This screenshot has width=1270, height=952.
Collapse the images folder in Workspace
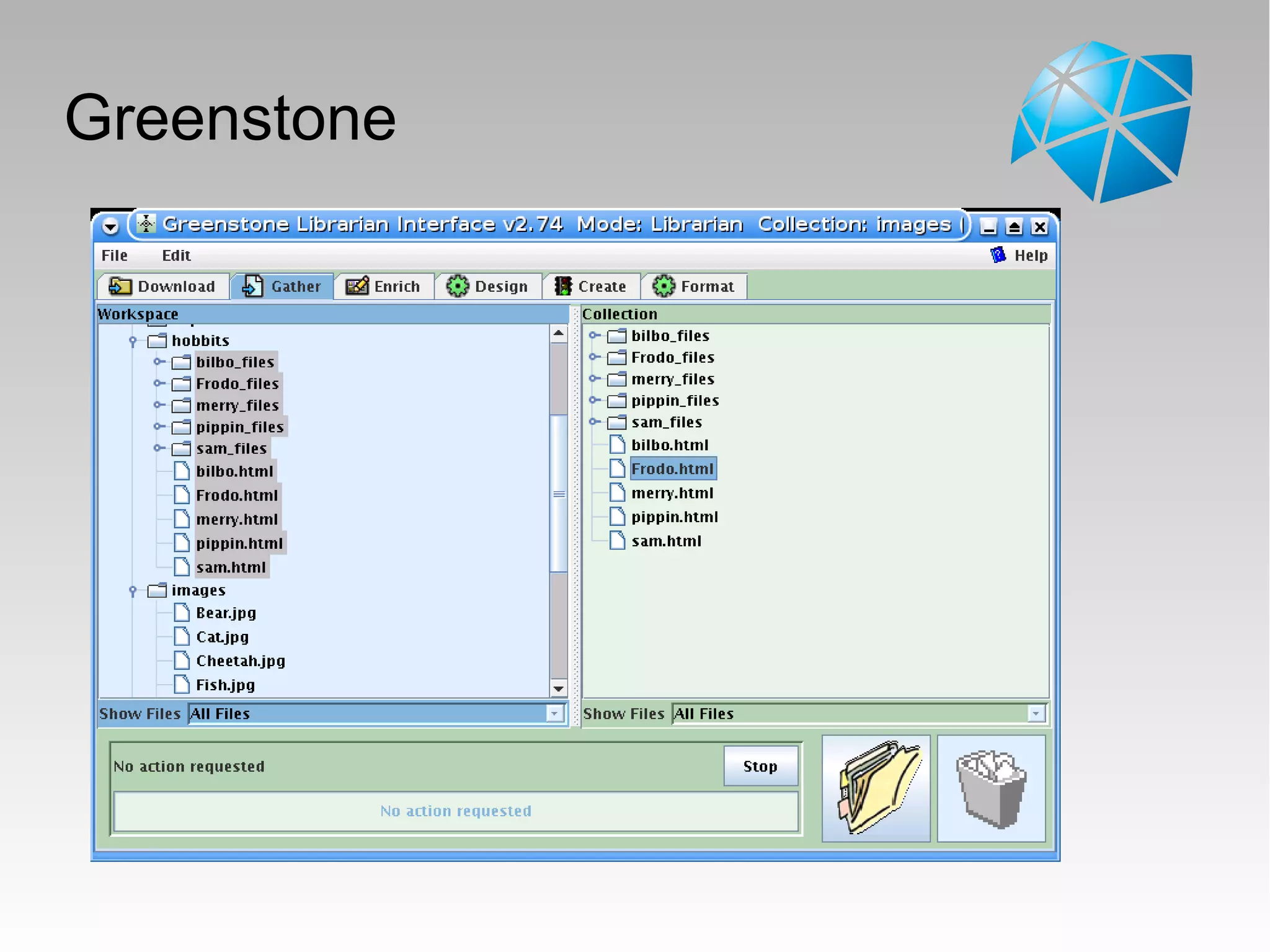point(133,591)
